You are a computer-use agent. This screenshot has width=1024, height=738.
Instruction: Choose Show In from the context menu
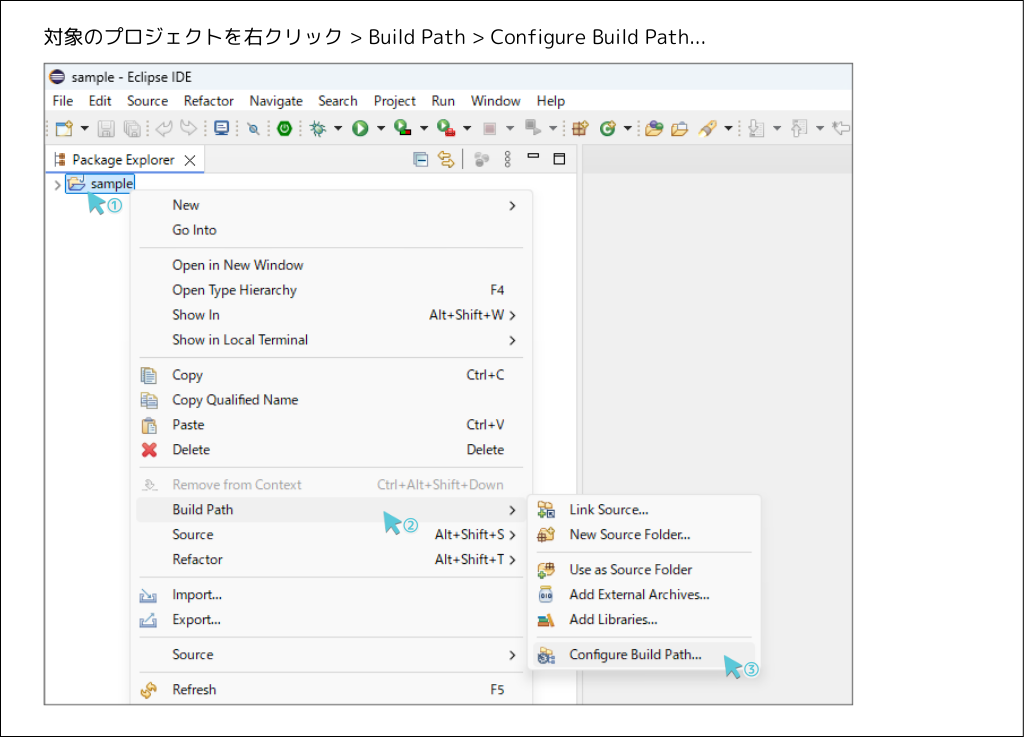click(x=331, y=315)
